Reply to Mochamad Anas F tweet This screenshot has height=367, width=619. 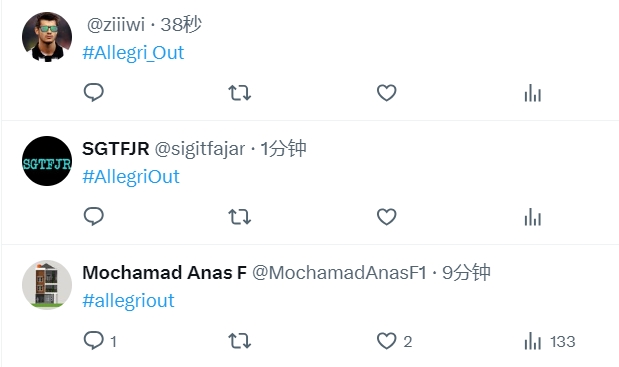[100, 341]
